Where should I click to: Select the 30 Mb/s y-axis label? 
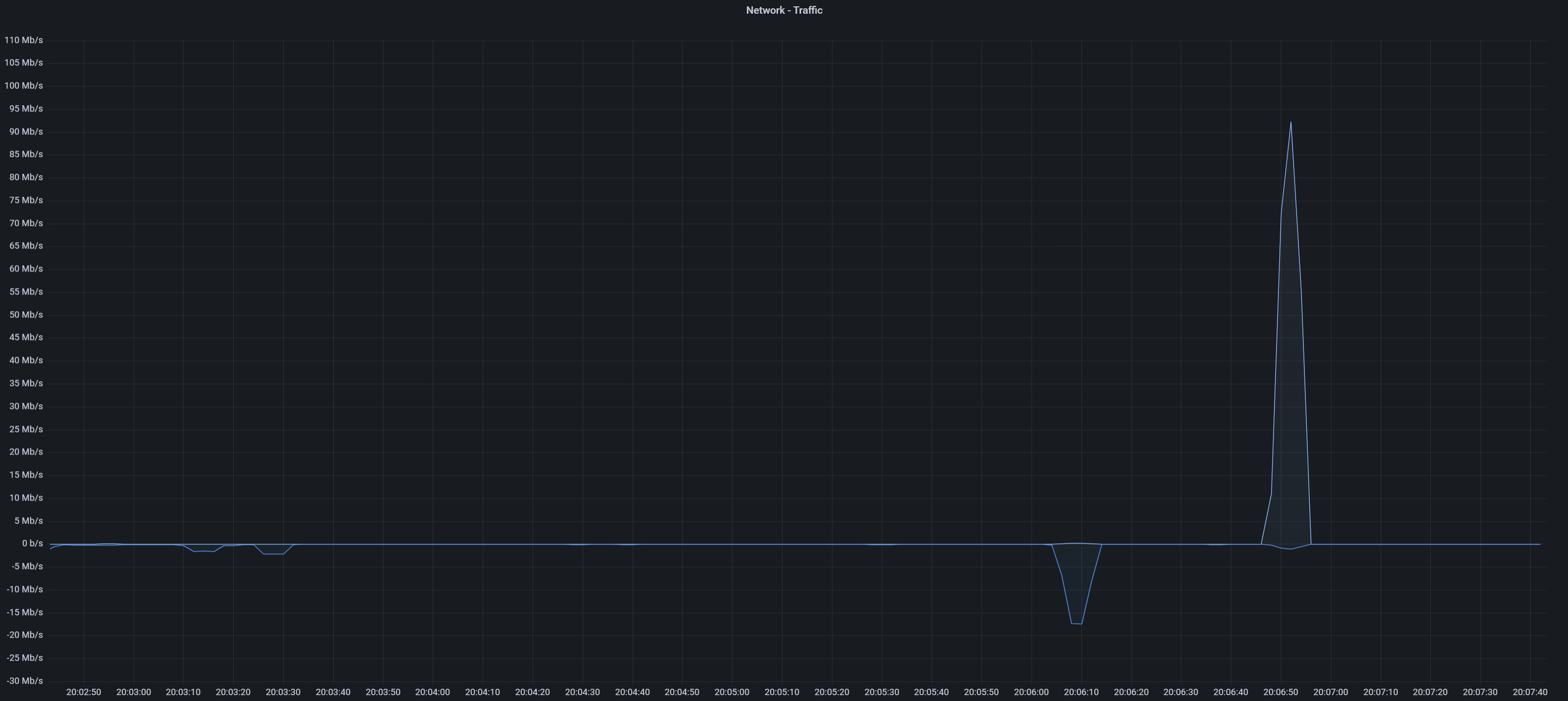point(26,406)
